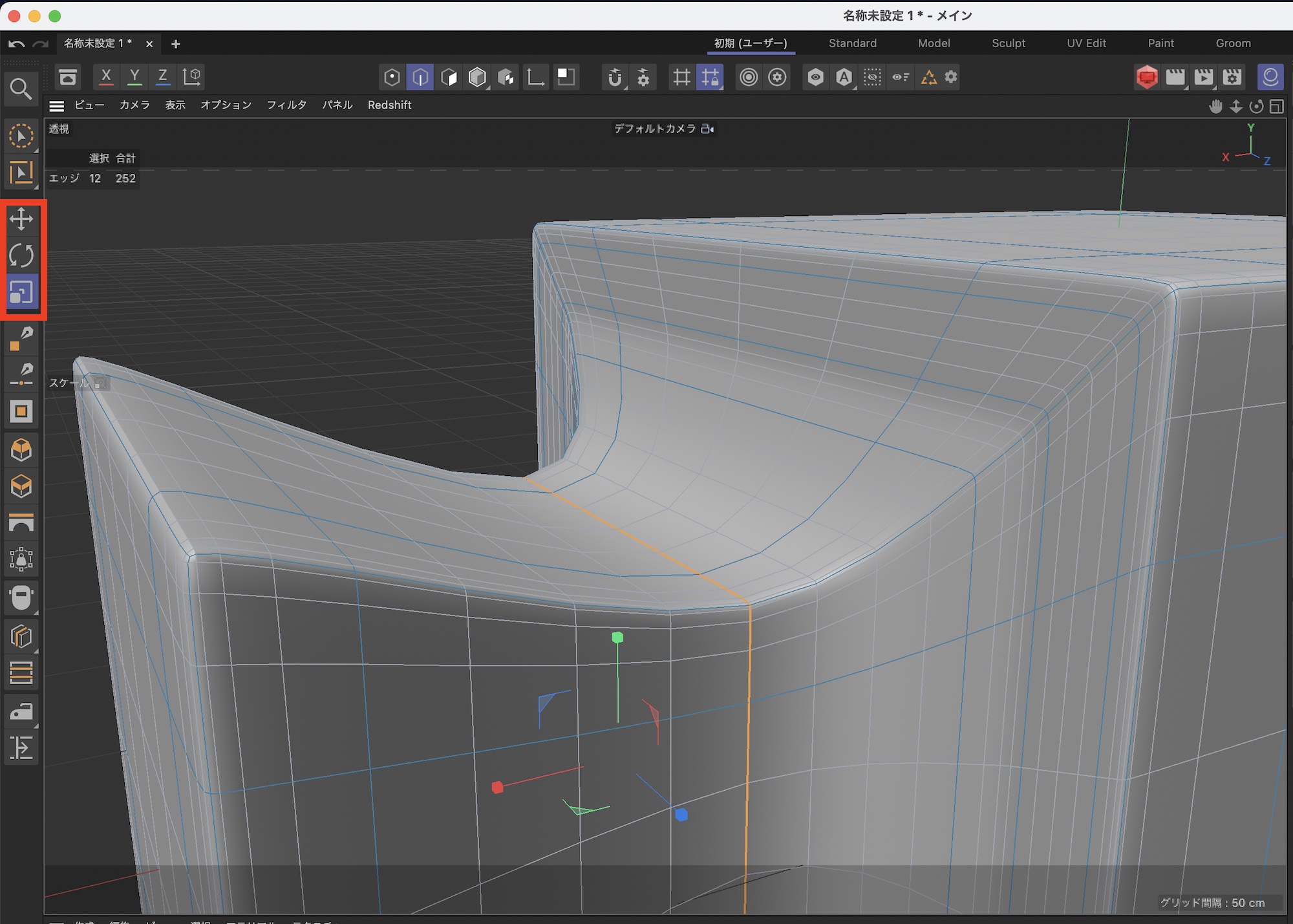The width and height of the screenshot is (1293, 924).
Task: Toggle X axis lock
Action: click(106, 77)
